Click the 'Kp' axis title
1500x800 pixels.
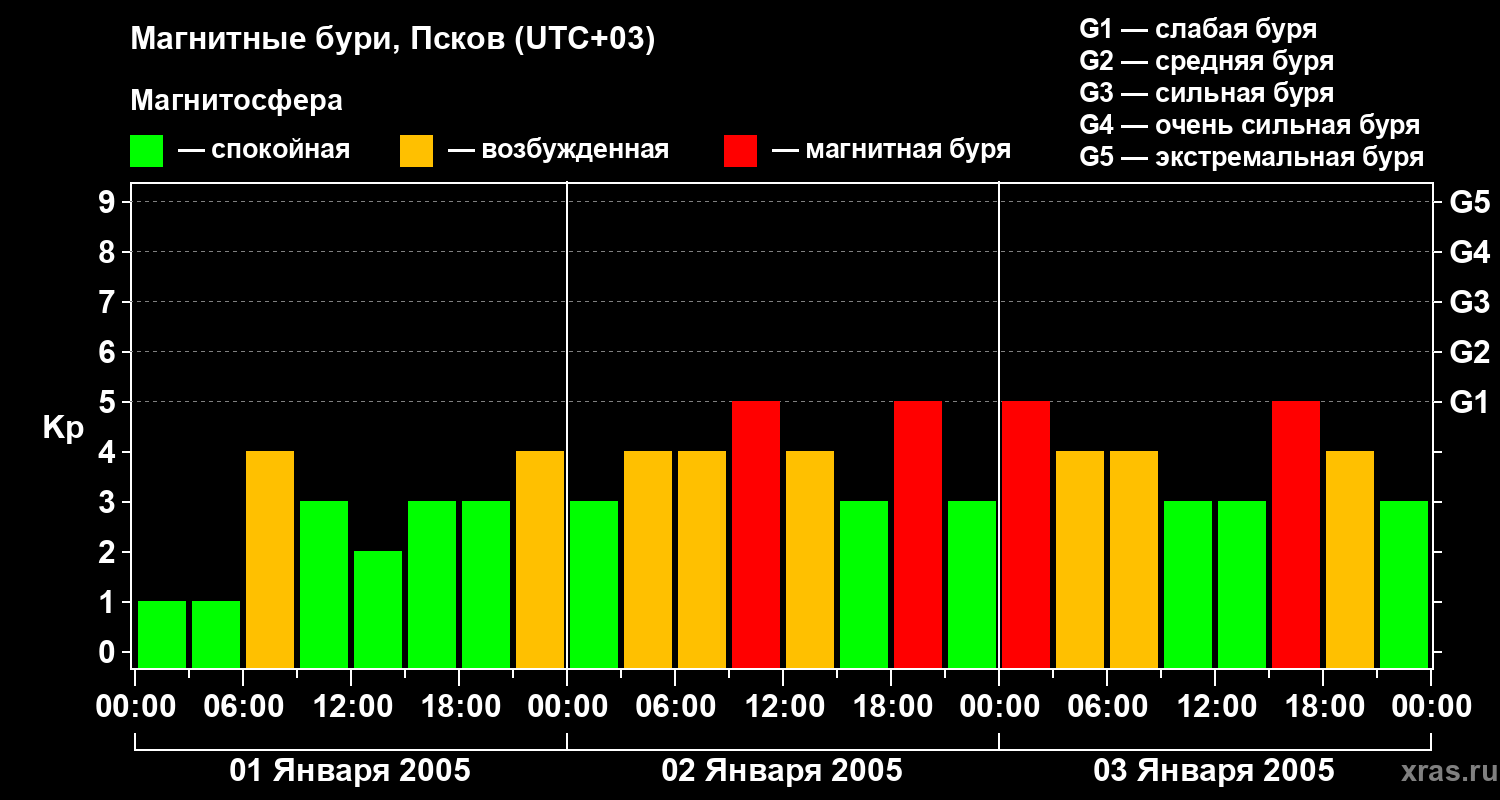63,428
